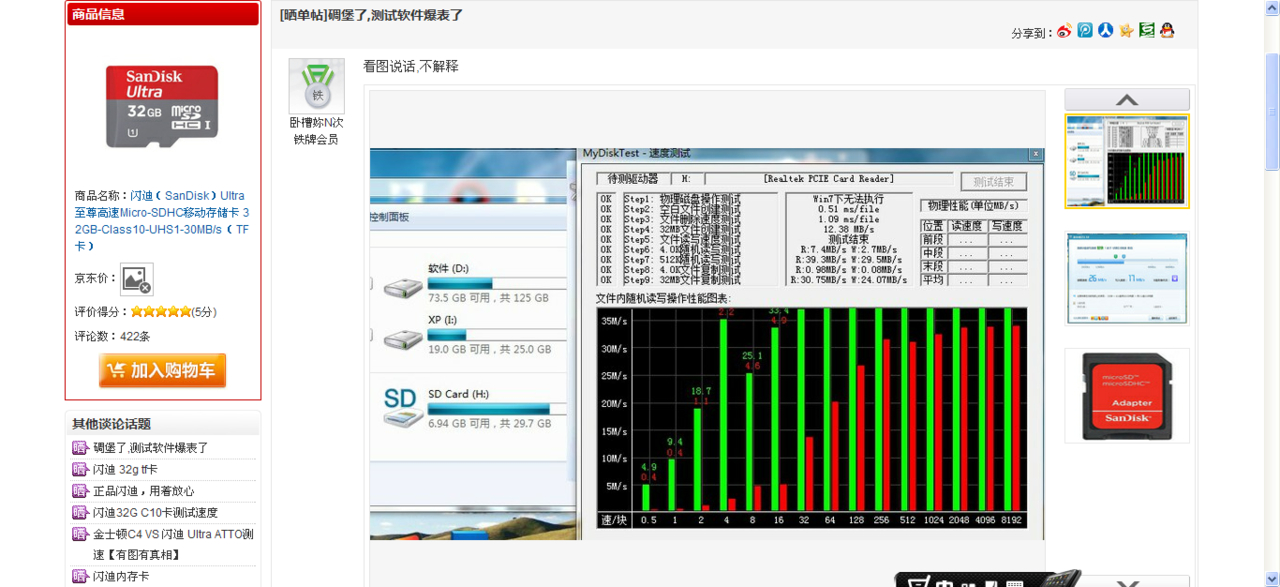1280x587 pixels.
Task: Open topic 金士顿C4 VS 闪迪 Ultra ATTO测速
Action: [x=174, y=544]
